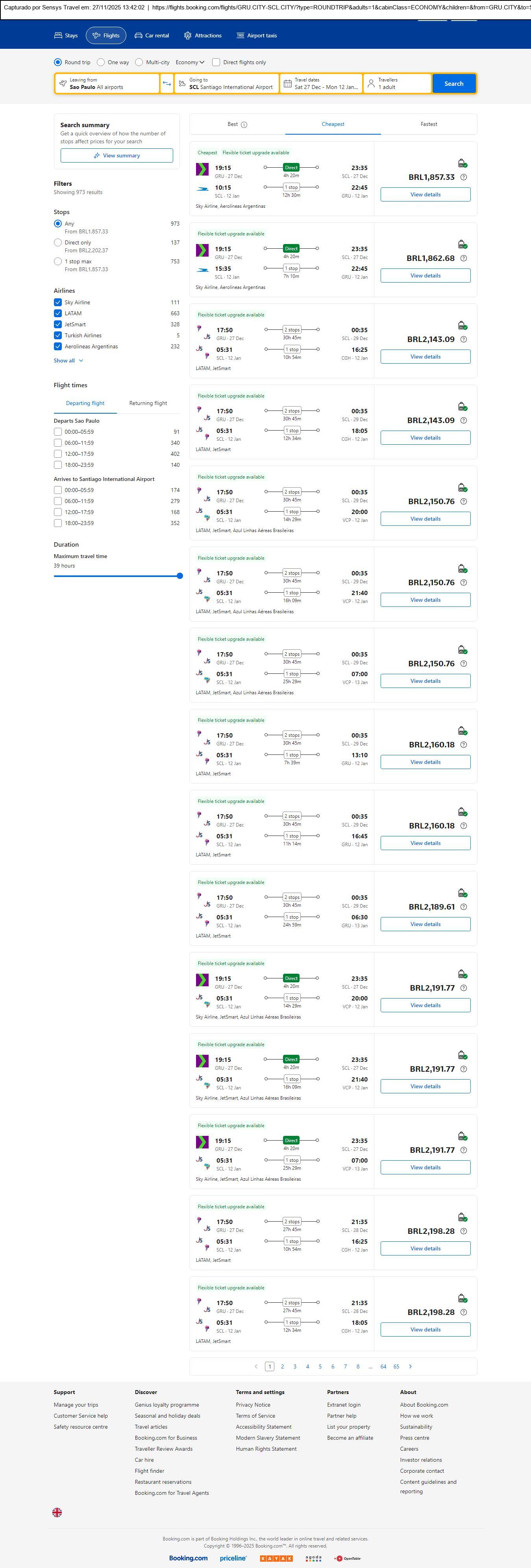Open the Travellers 1 adult selector

pyautogui.click(x=397, y=83)
